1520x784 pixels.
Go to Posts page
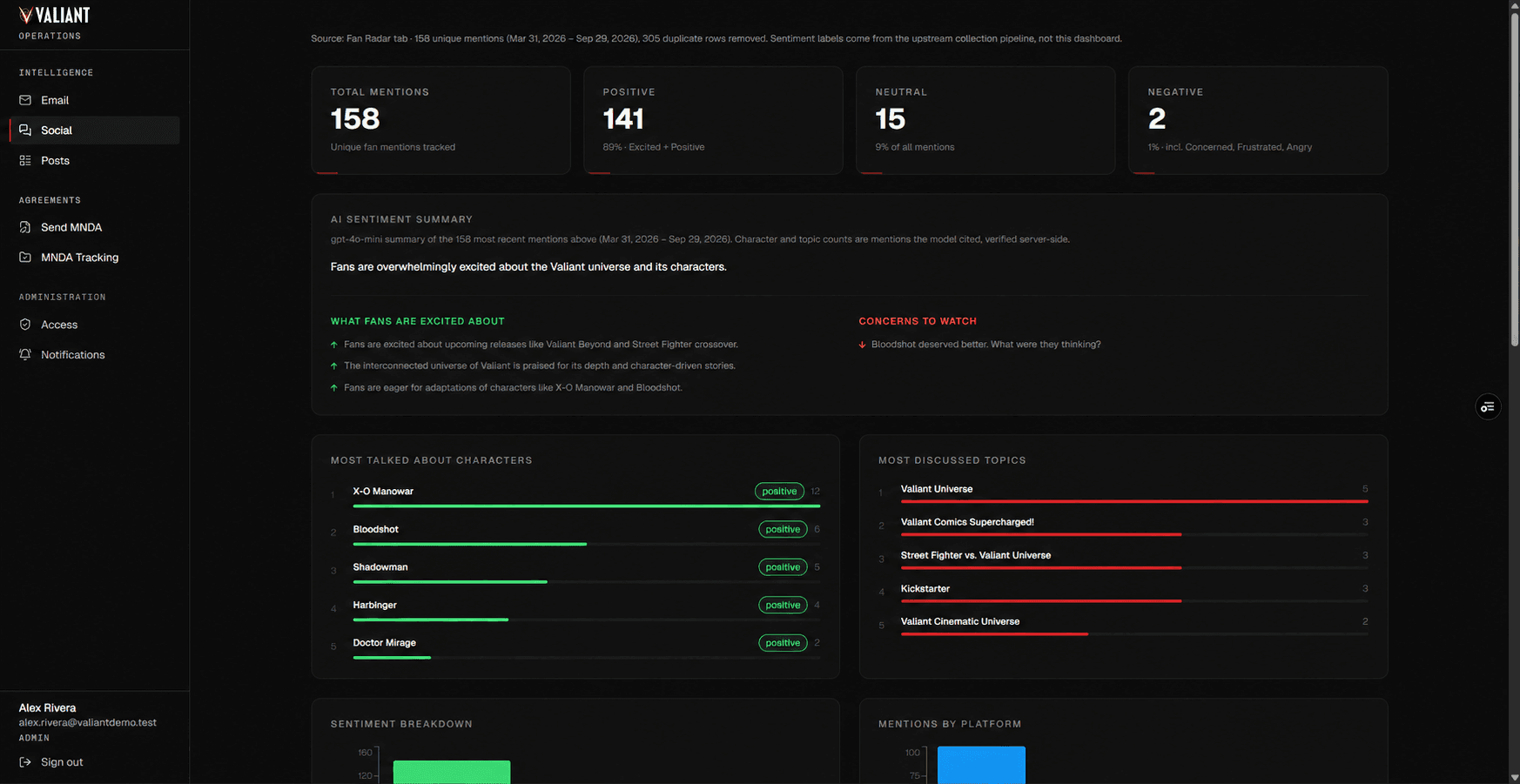[94, 160]
